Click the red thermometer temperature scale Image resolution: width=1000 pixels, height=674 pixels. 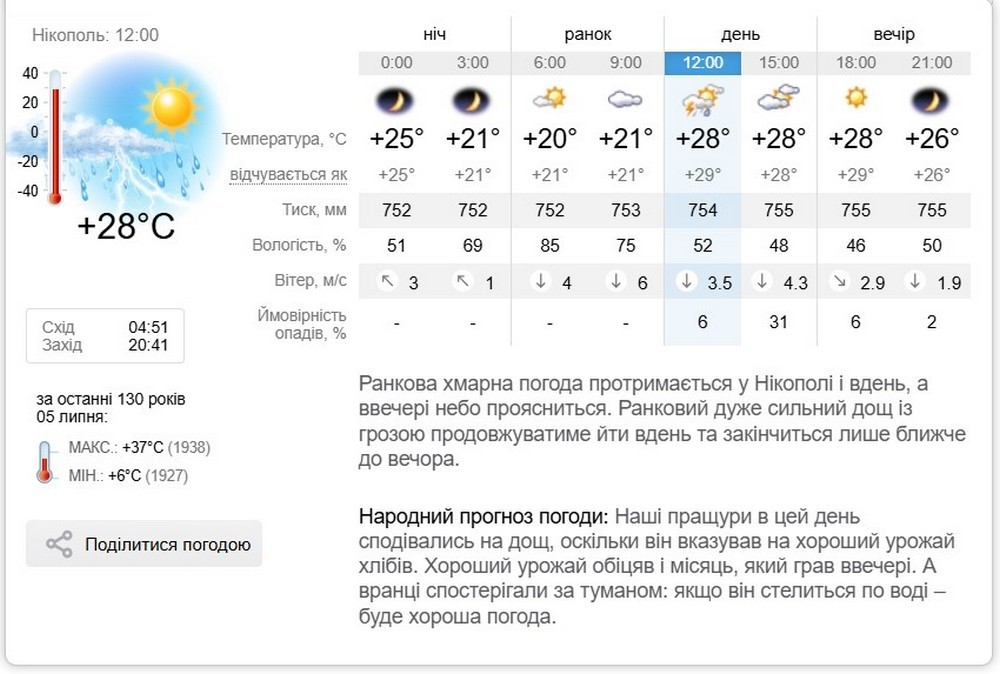point(55,137)
